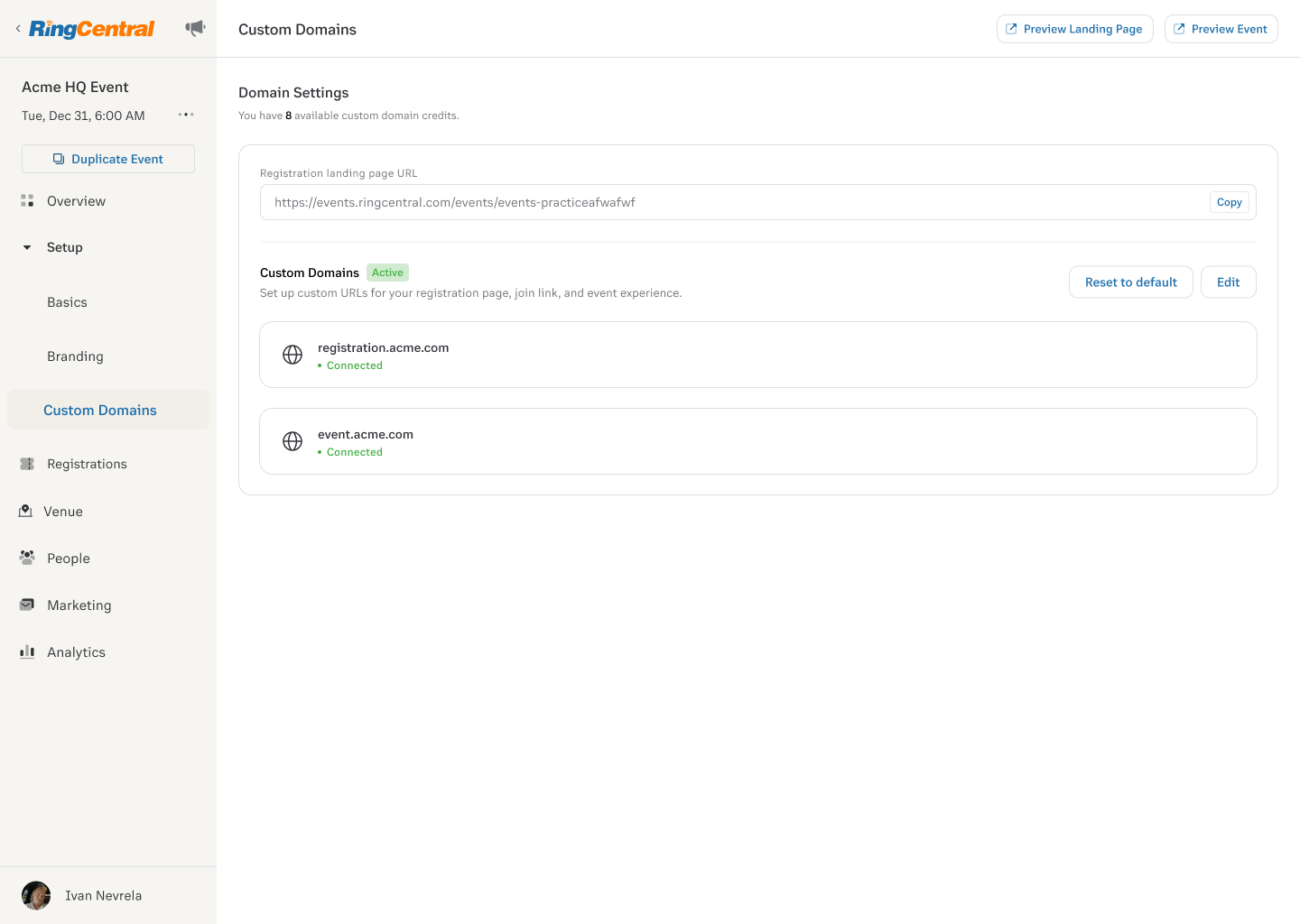Open Analytics via its chart icon
Image resolution: width=1300 pixels, height=924 pixels.
point(27,651)
